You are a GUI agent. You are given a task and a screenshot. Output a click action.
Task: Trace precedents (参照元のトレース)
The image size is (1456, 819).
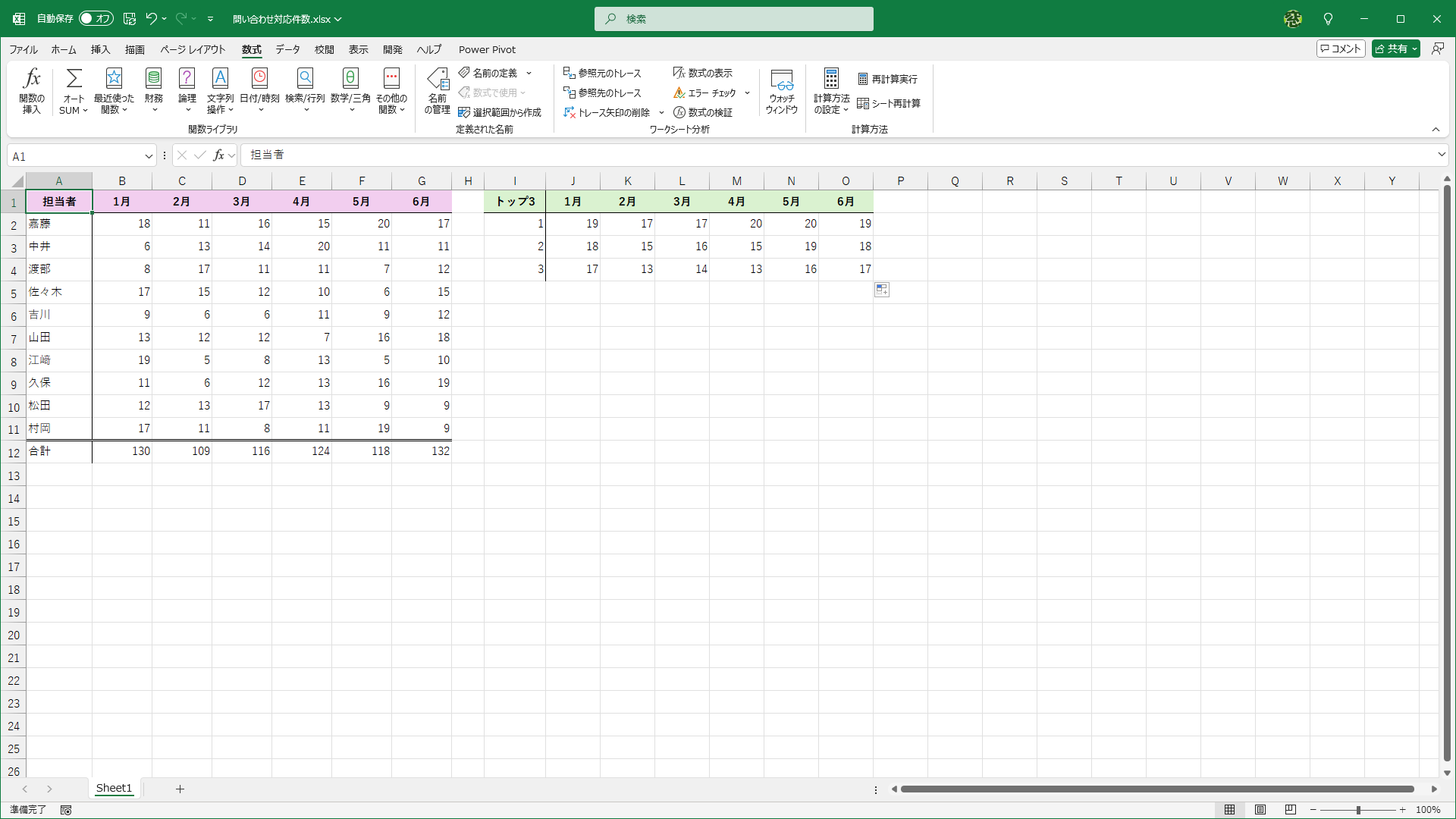click(x=602, y=73)
